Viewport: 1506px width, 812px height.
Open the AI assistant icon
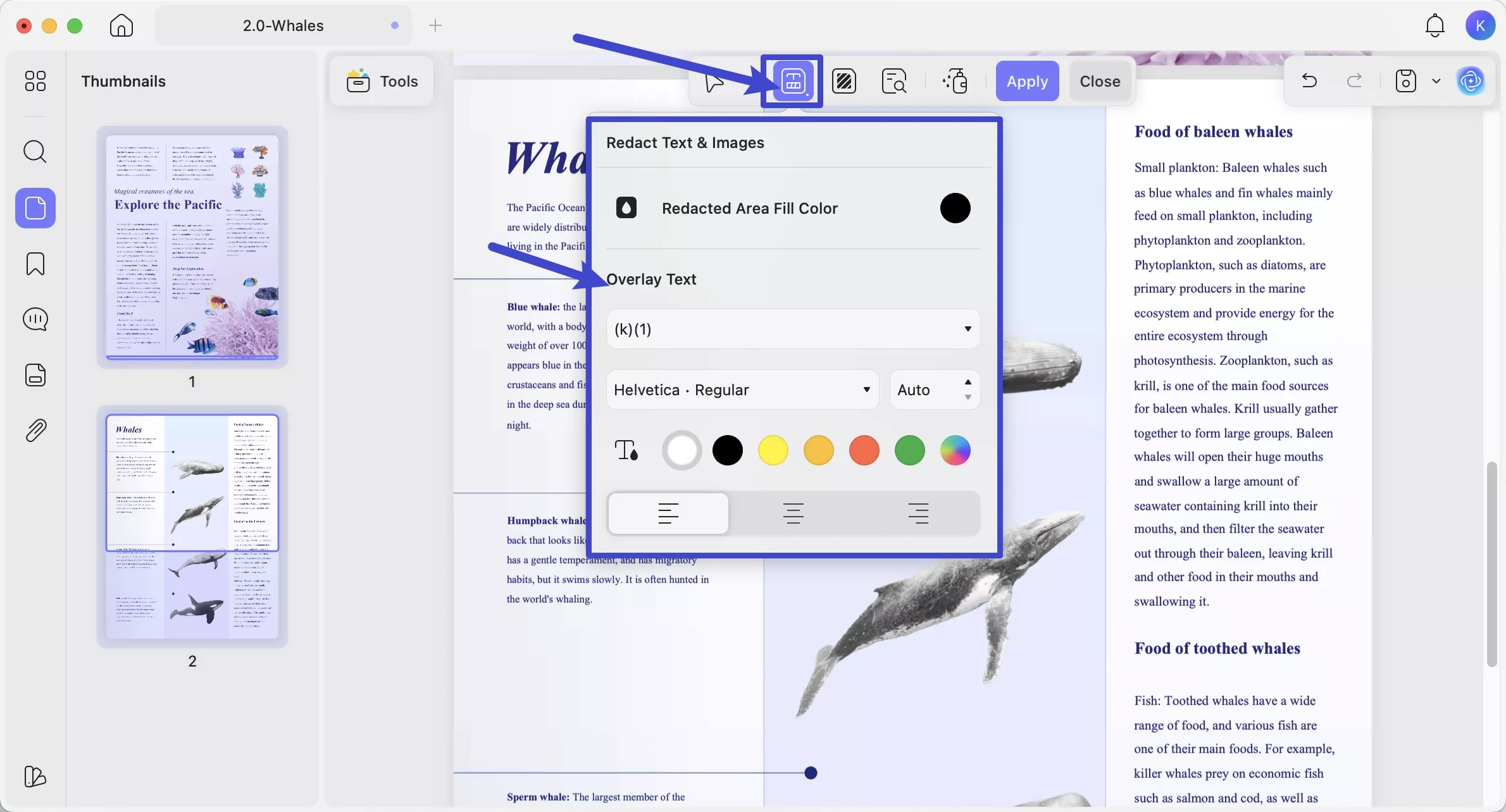[x=1471, y=81]
